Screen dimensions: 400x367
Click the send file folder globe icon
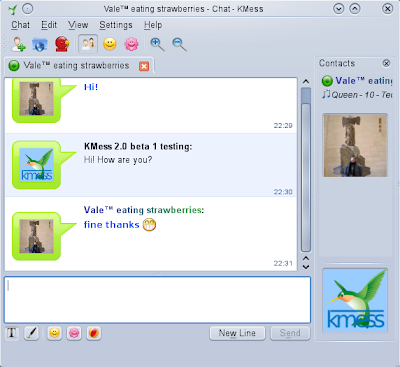tap(40, 44)
